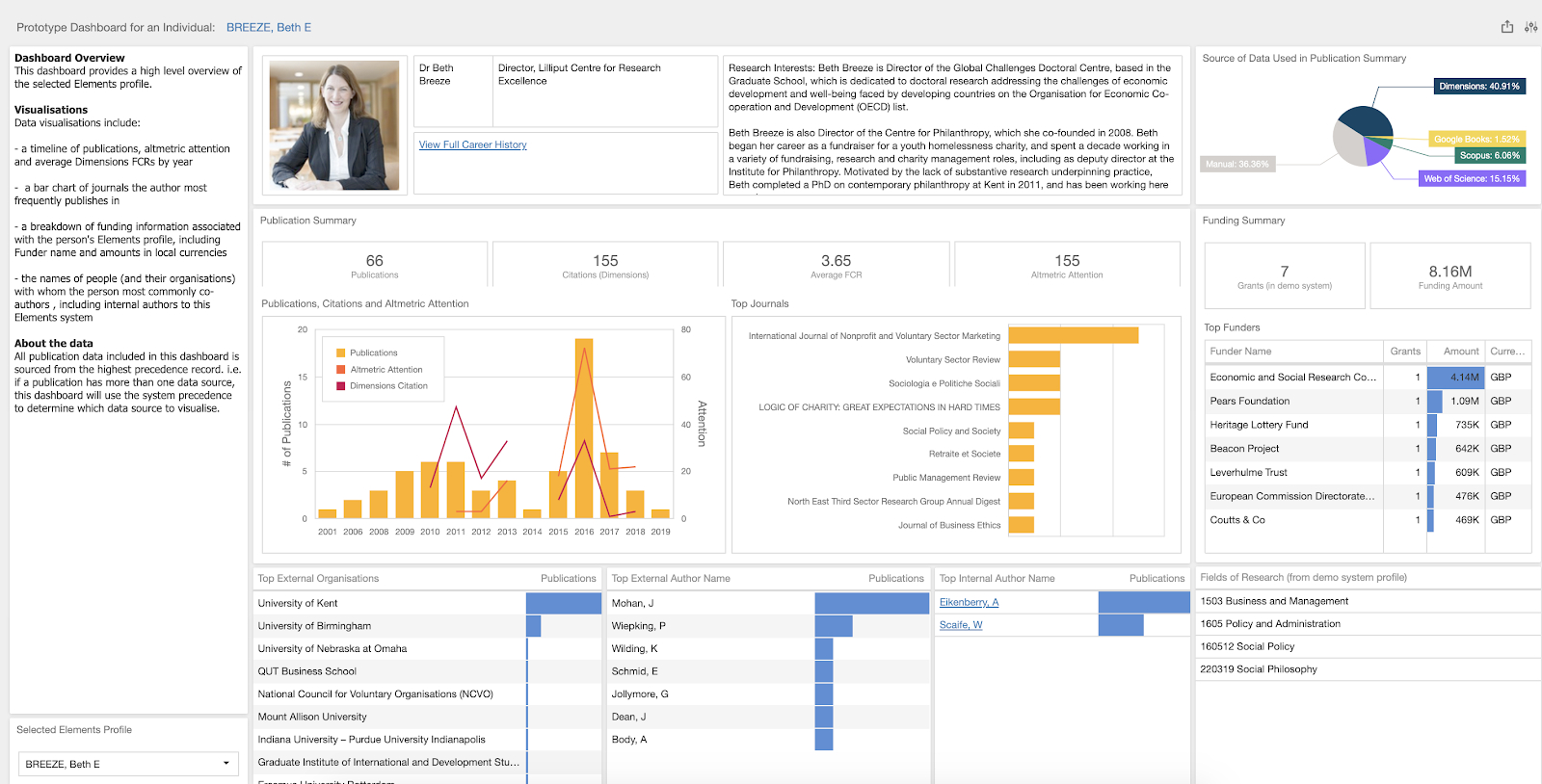Click internal author Scaife, W link
Screen dimensions: 1542x784
tap(961, 625)
